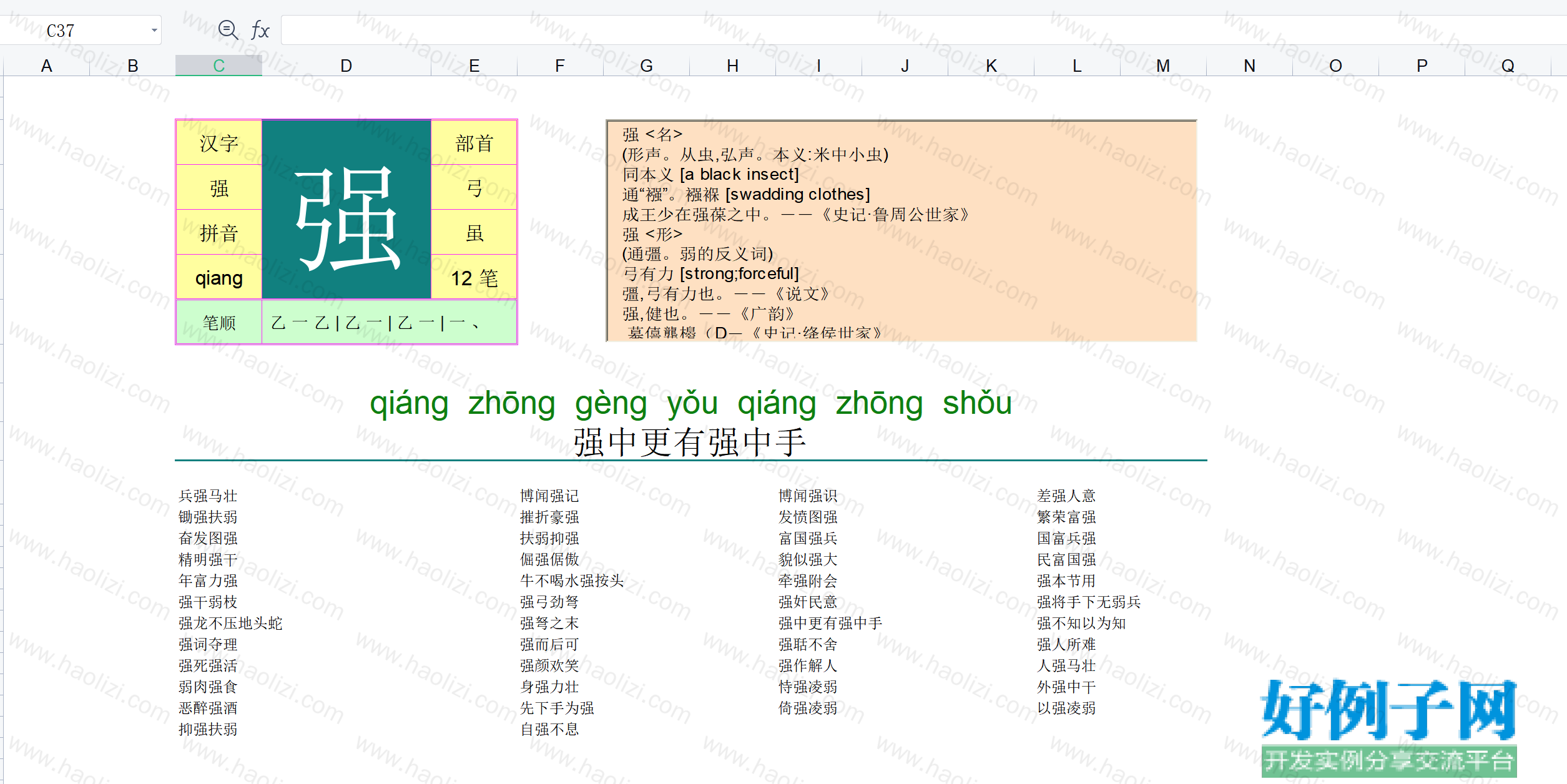
Task: Click the idiom 强人所难
Action: pos(1066,644)
